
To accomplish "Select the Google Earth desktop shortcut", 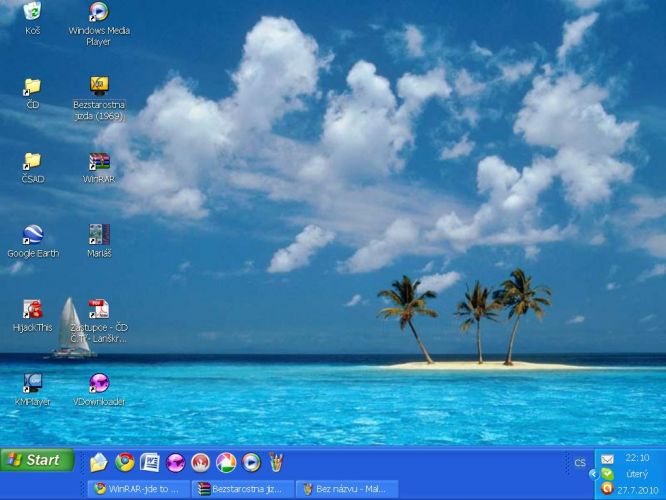I will click(33, 241).
